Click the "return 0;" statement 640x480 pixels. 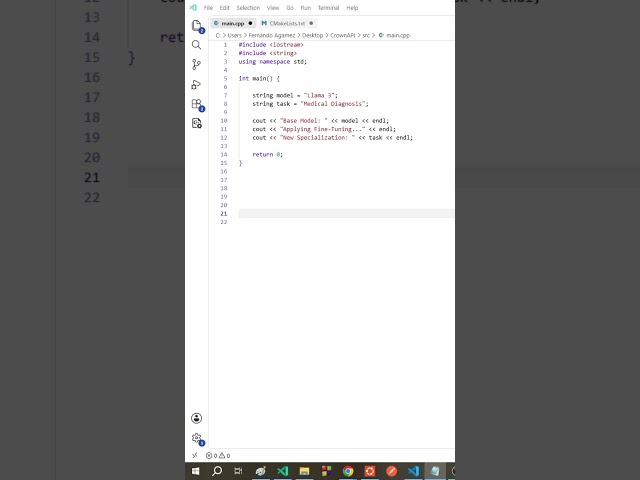[267, 154]
